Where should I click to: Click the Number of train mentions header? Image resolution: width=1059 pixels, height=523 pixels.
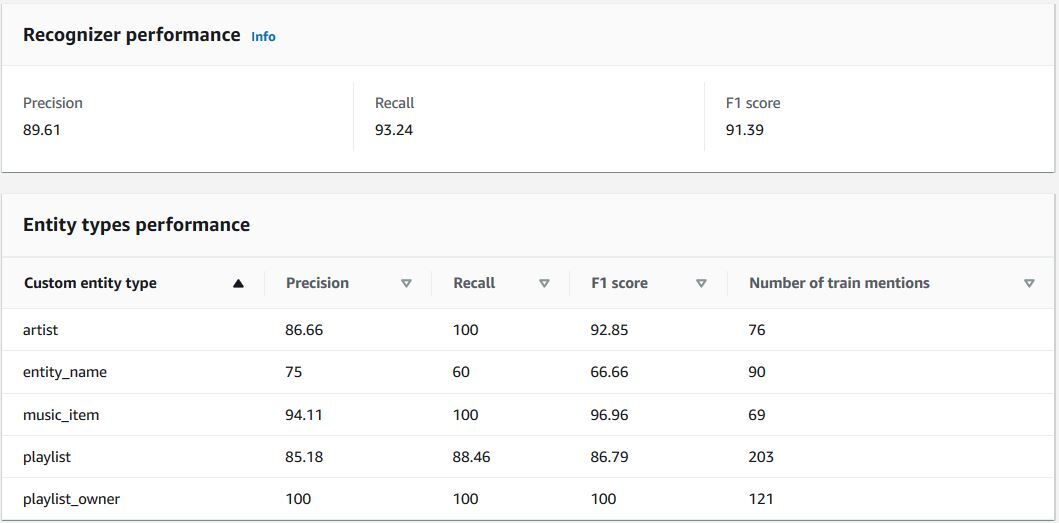point(839,283)
